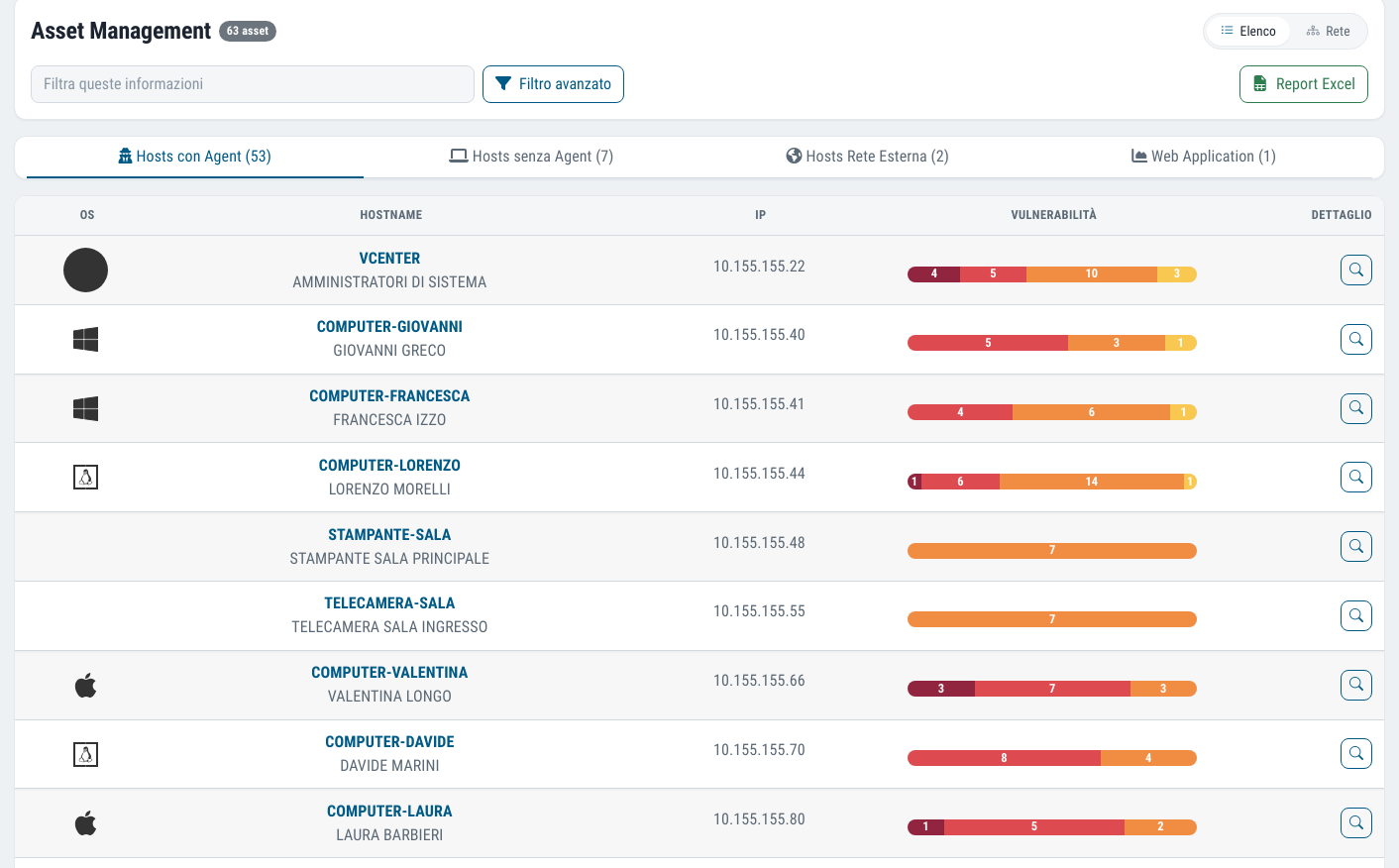Click the Windows OS icon for COMPUTER-GIOVANNI

pyautogui.click(x=86, y=339)
